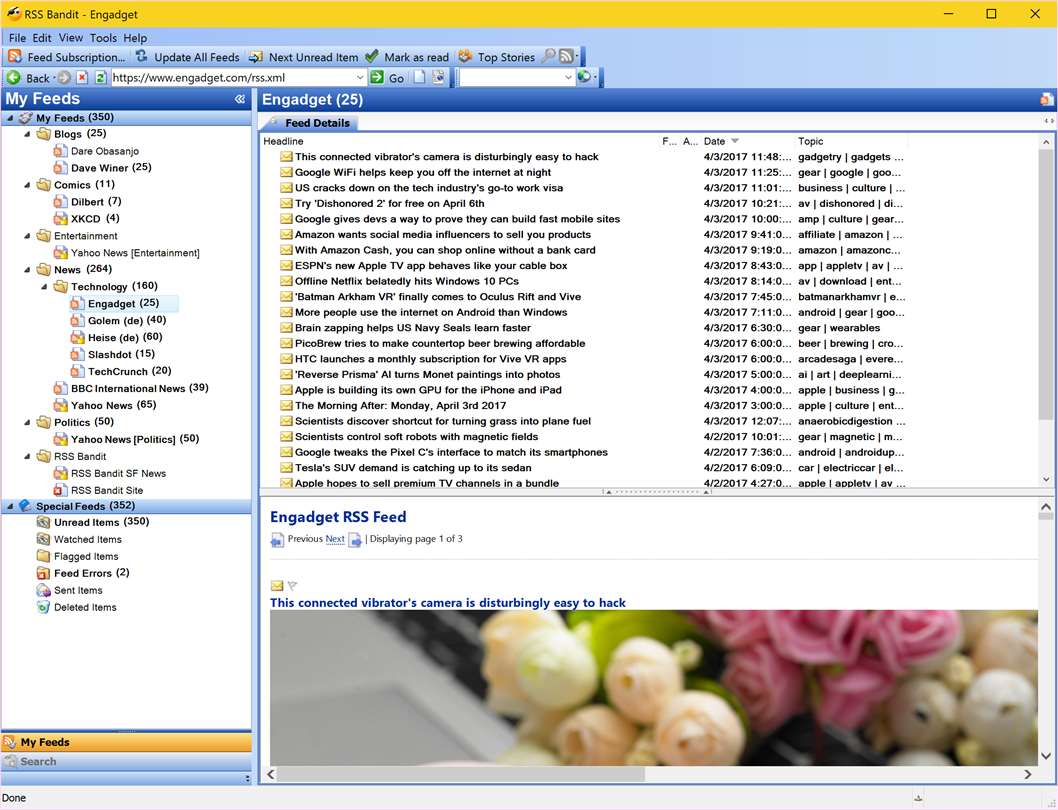
Task: Click Update All Feeds toolbar button
Action: 188,57
